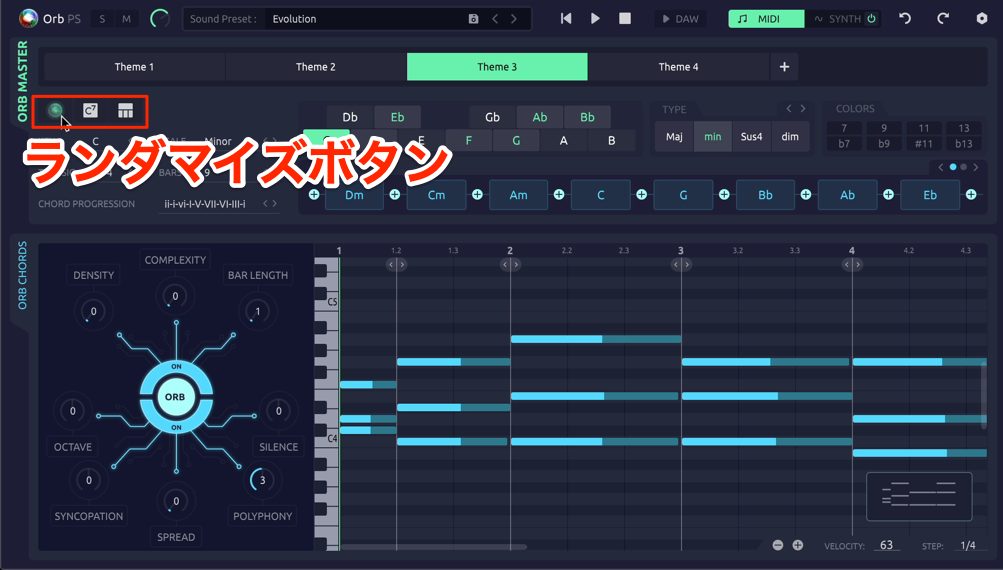Save the Evolution sound preset

point(473,19)
